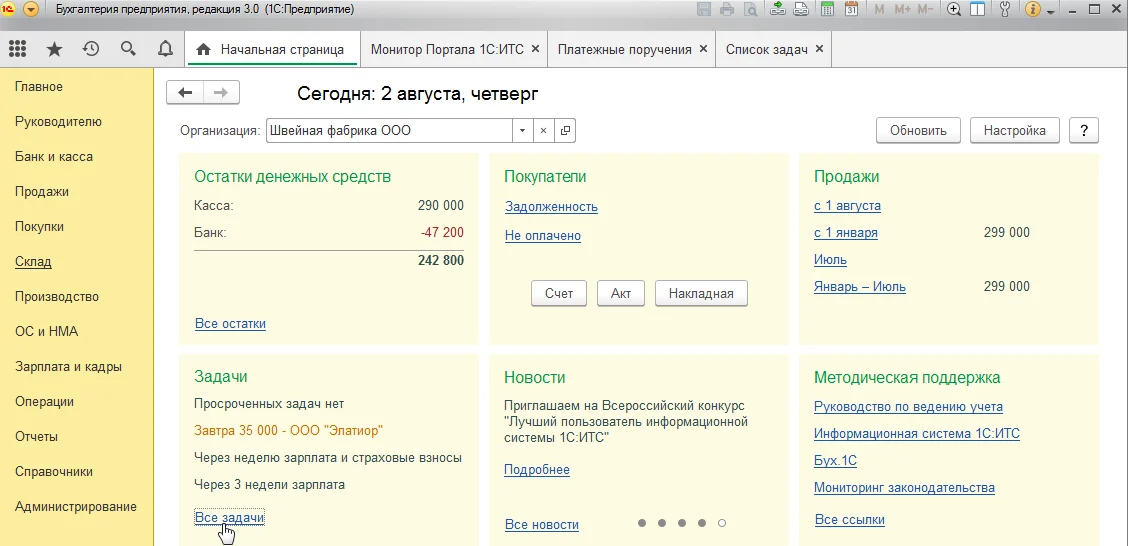The image size is (1128, 546).
Task: Click the zoom scale magnifier icon
Action: pyautogui.click(x=955, y=9)
